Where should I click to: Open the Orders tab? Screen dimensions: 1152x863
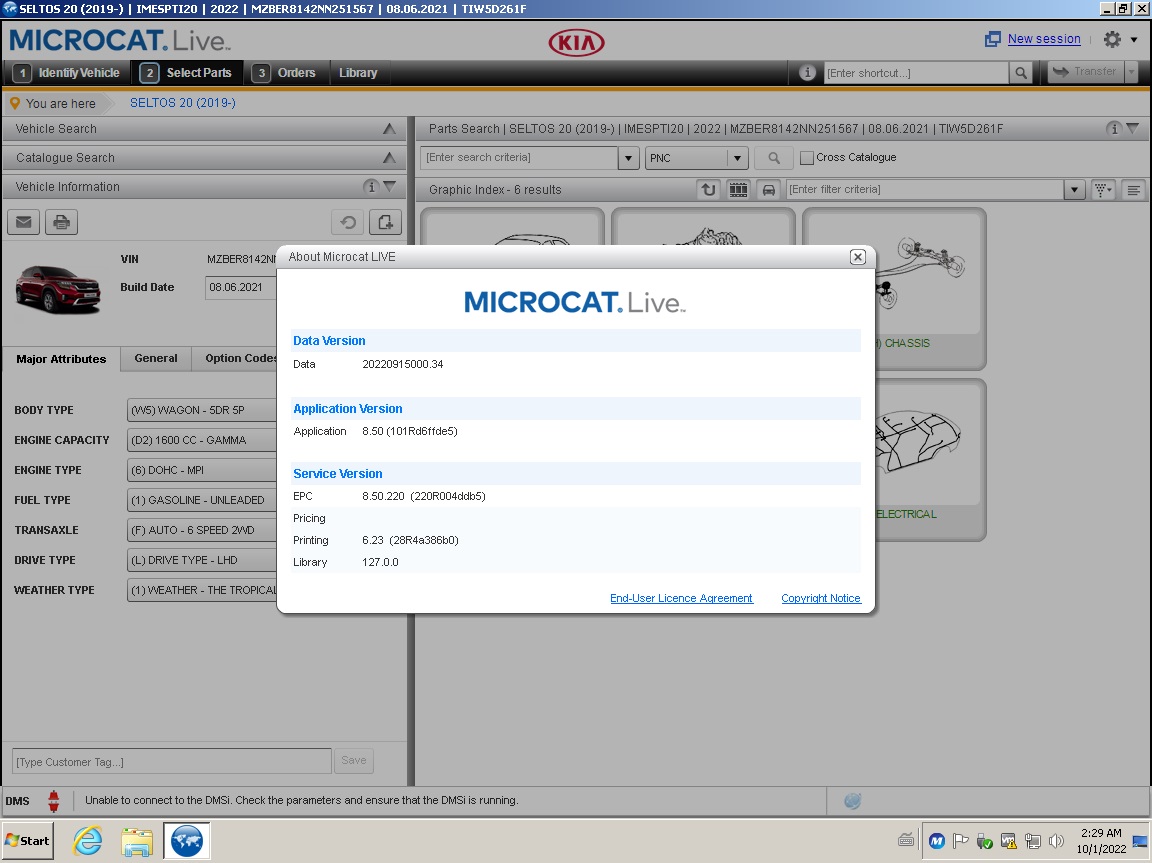pyautogui.click(x=284, y=73)
